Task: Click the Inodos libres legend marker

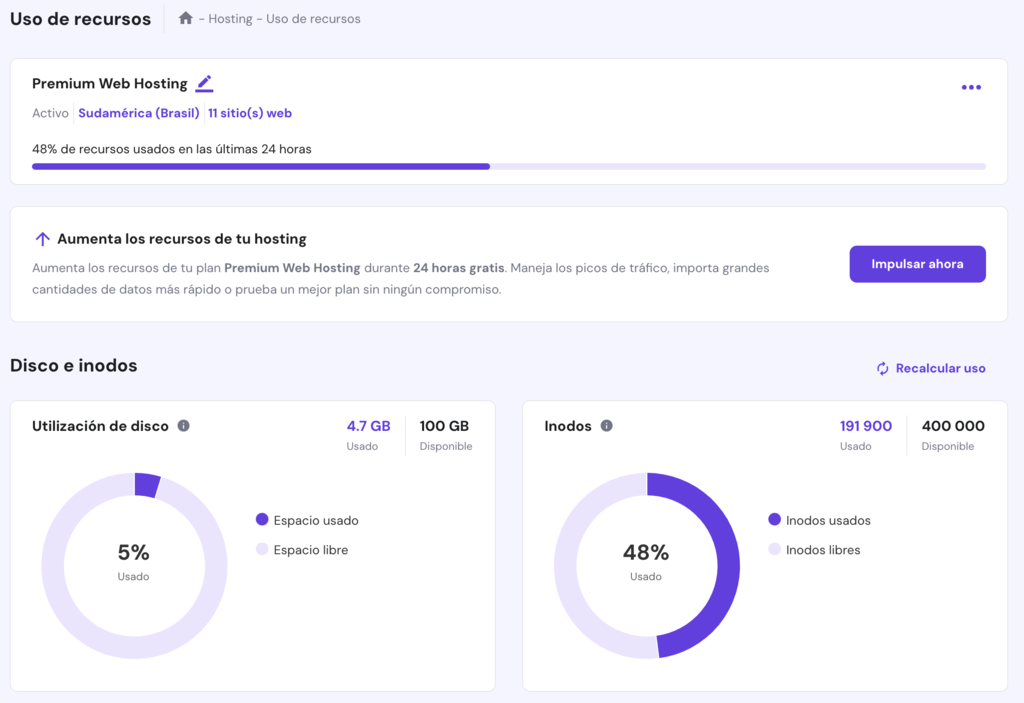Action: [774, 549]
